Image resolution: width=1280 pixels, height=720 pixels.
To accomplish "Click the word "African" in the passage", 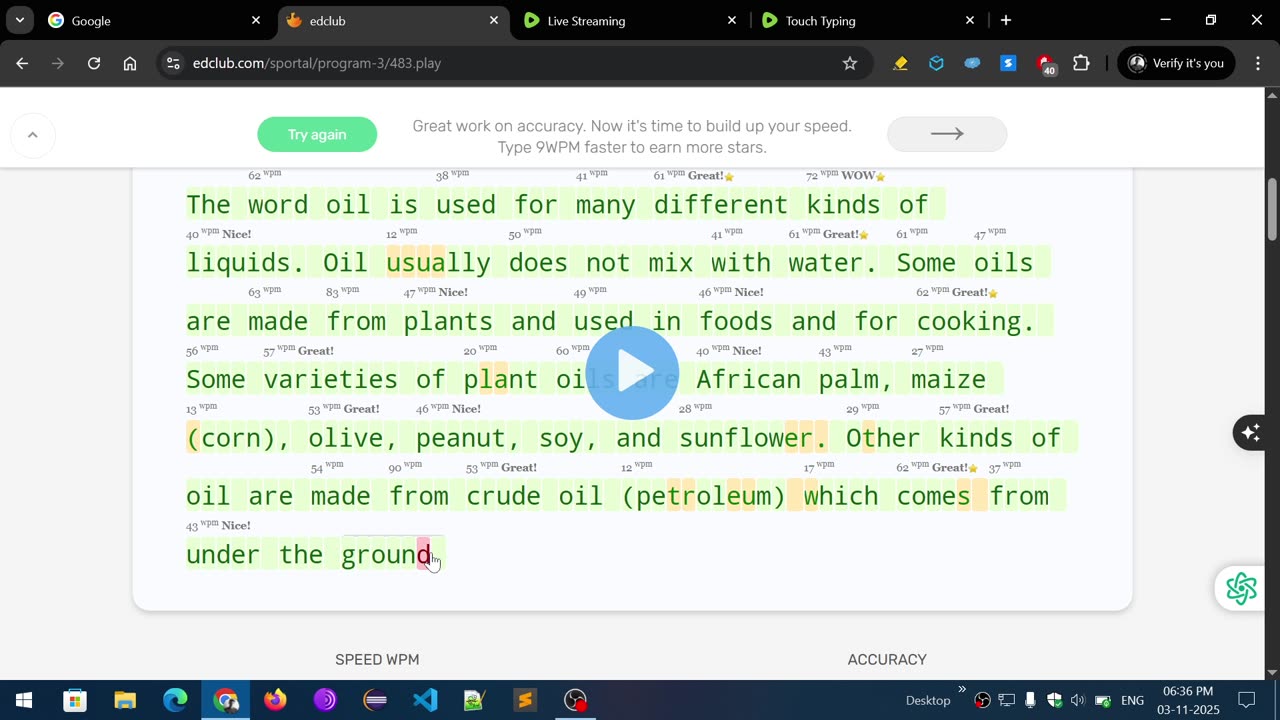I will [749, 380].
